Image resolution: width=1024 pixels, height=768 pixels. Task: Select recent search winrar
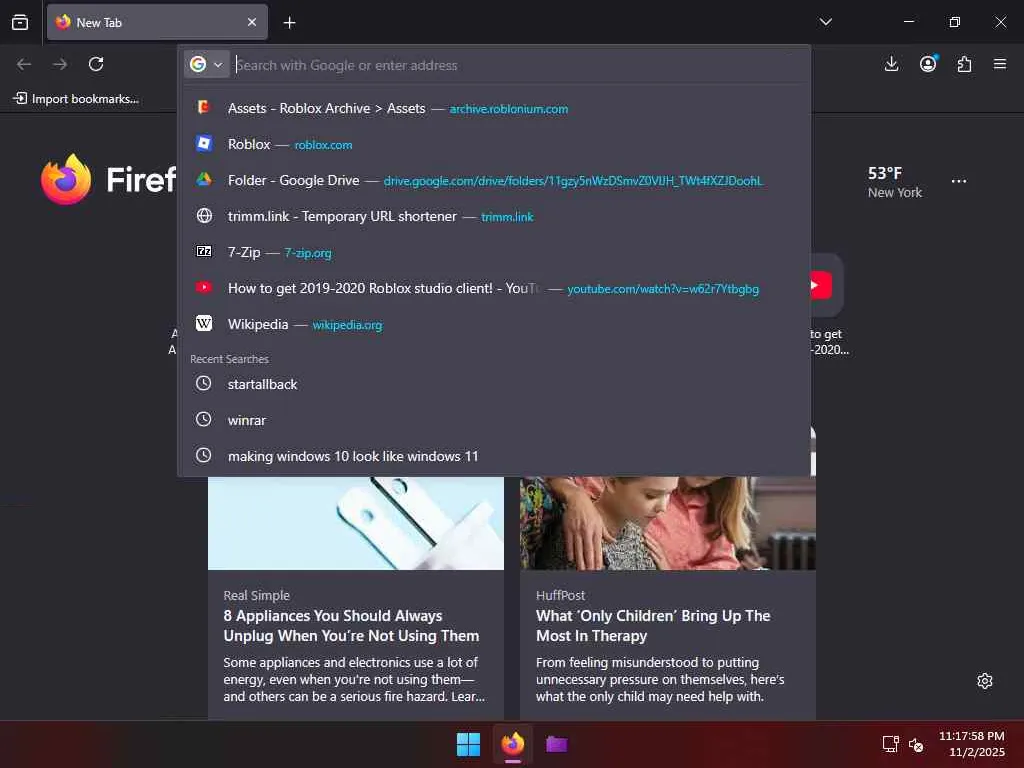494,420
